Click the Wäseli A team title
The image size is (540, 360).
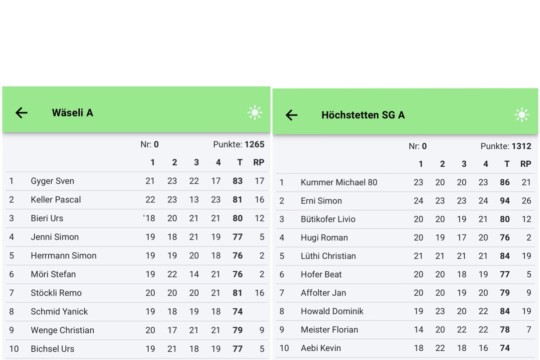(72, 113)
